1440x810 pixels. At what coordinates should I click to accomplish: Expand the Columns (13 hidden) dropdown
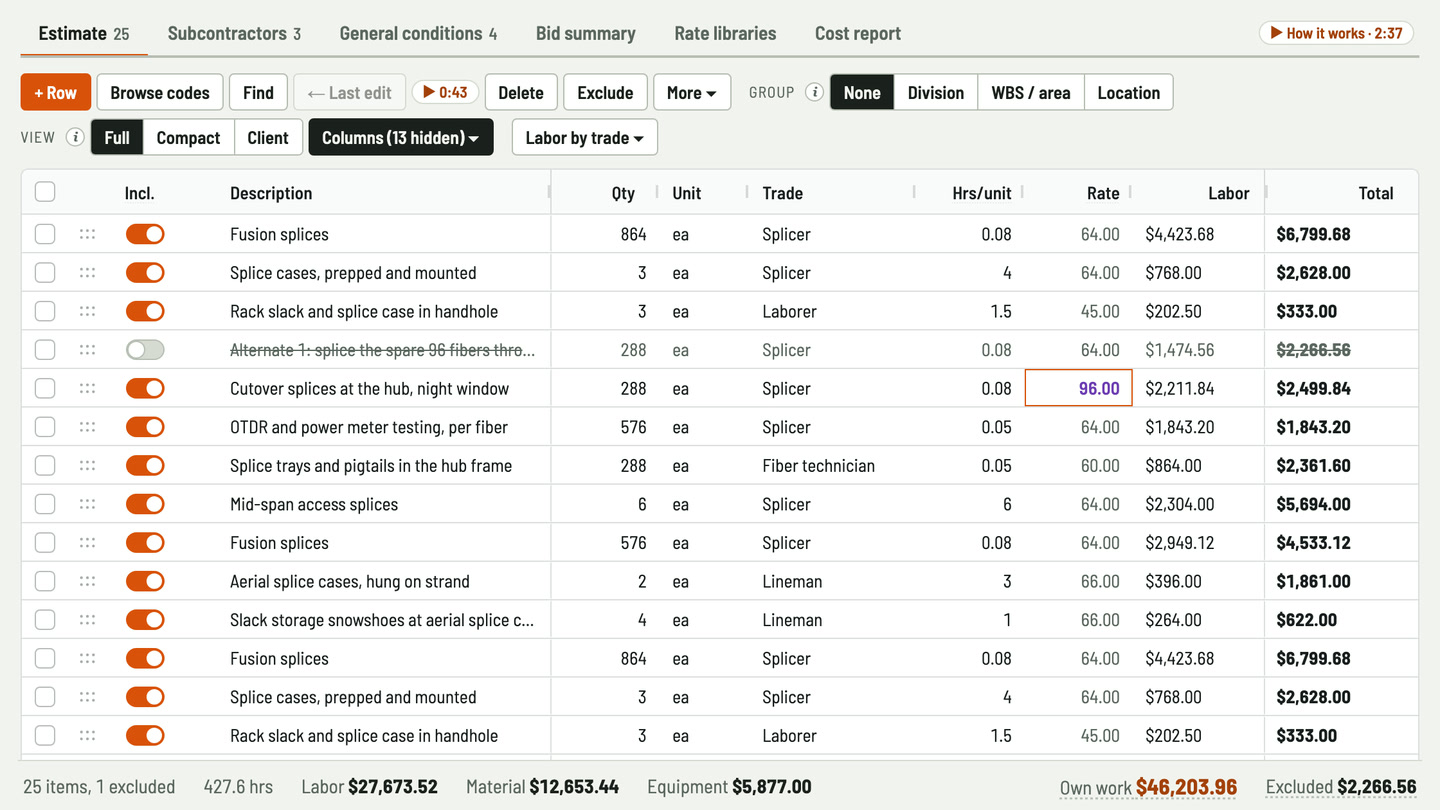click(x=401, y=137)
